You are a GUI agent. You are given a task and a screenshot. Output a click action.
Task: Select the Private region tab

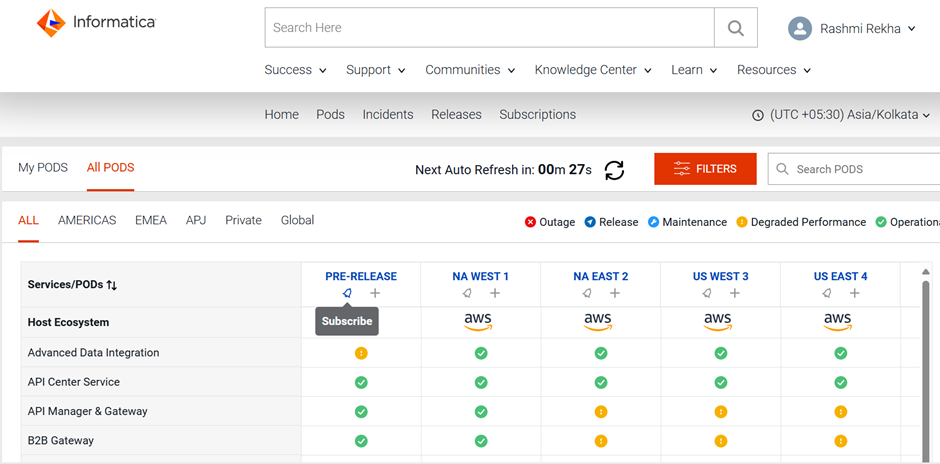click(x=243, y=220)
